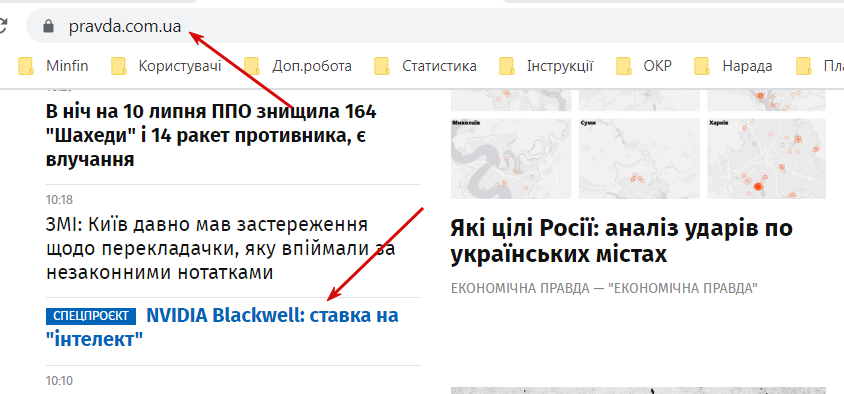
Task: Open the Статистика bookmark folder
Action: coord(425,66)
